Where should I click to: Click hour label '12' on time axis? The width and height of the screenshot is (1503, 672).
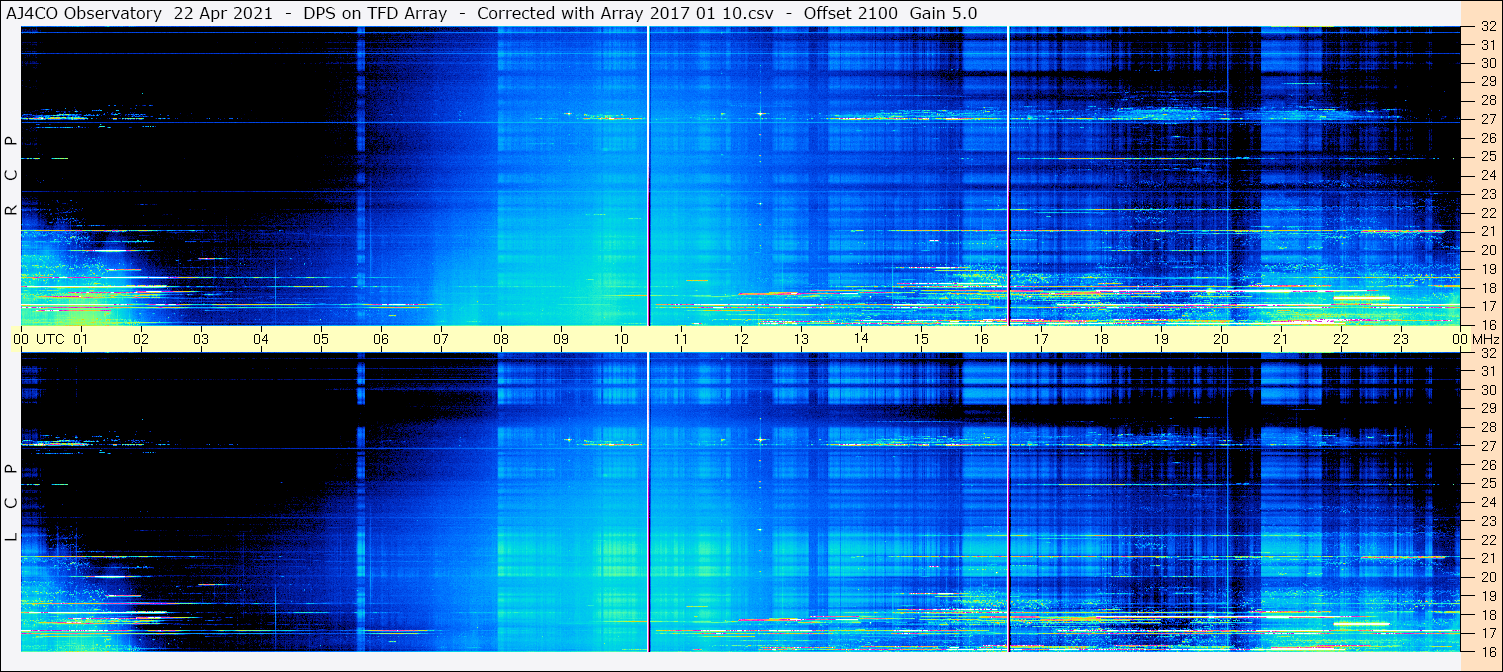[741, 339]
